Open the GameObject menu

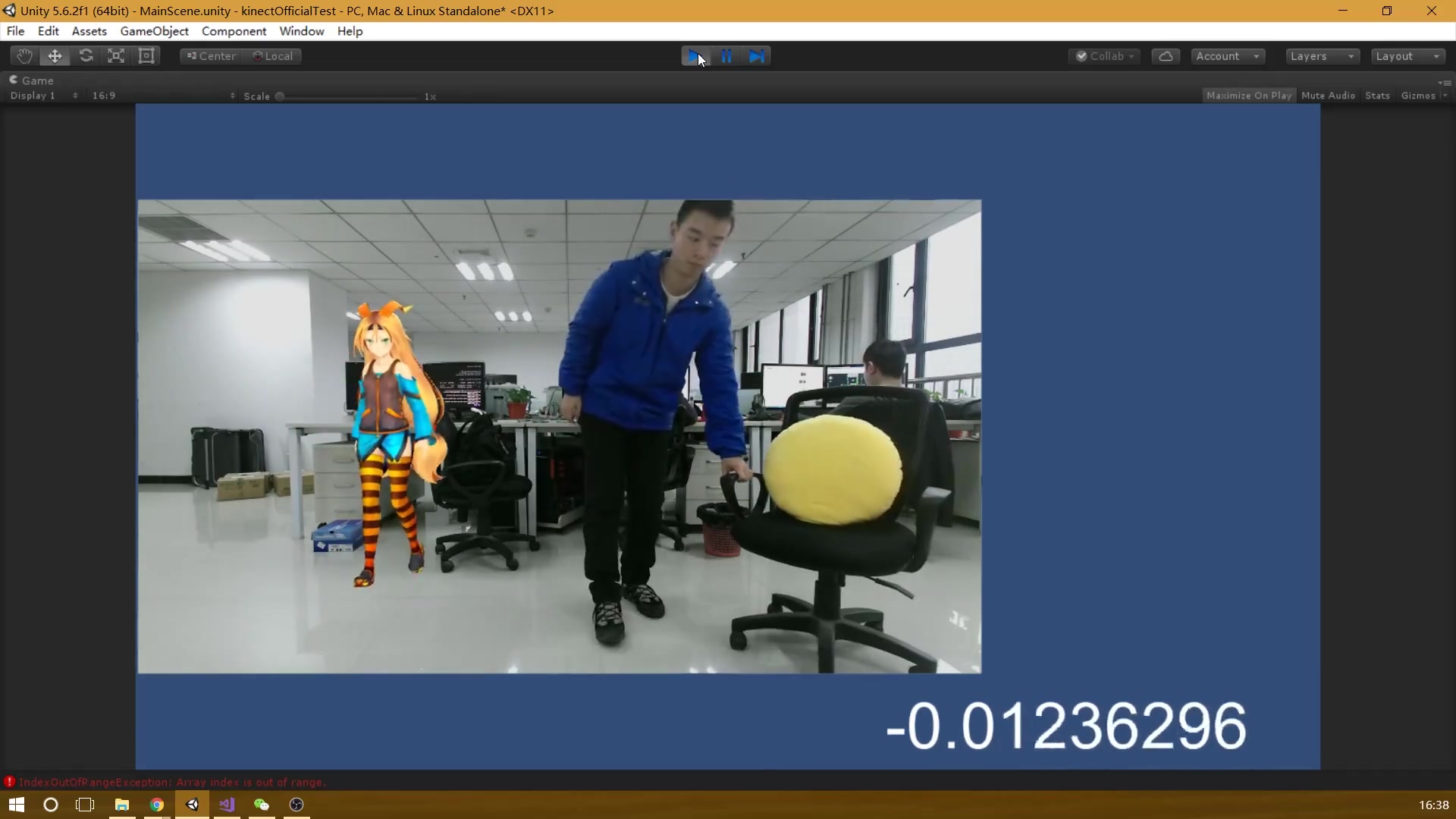tap(154, 31)
